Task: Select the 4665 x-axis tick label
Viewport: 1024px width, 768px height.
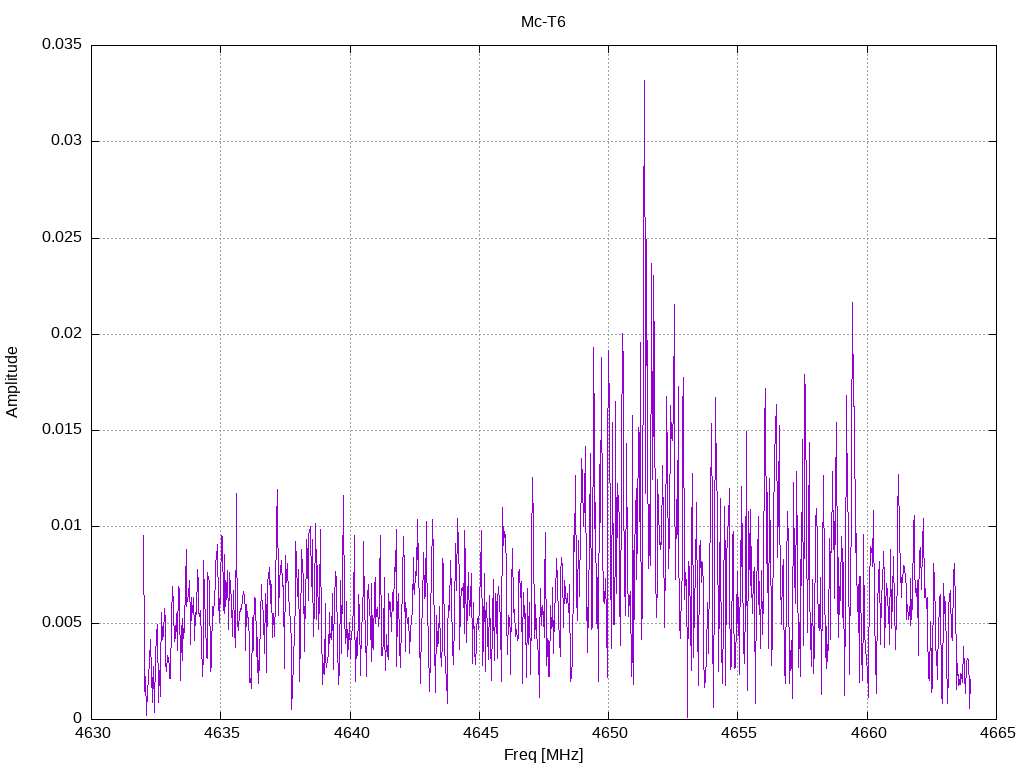Action: click(x=995, y=733)
